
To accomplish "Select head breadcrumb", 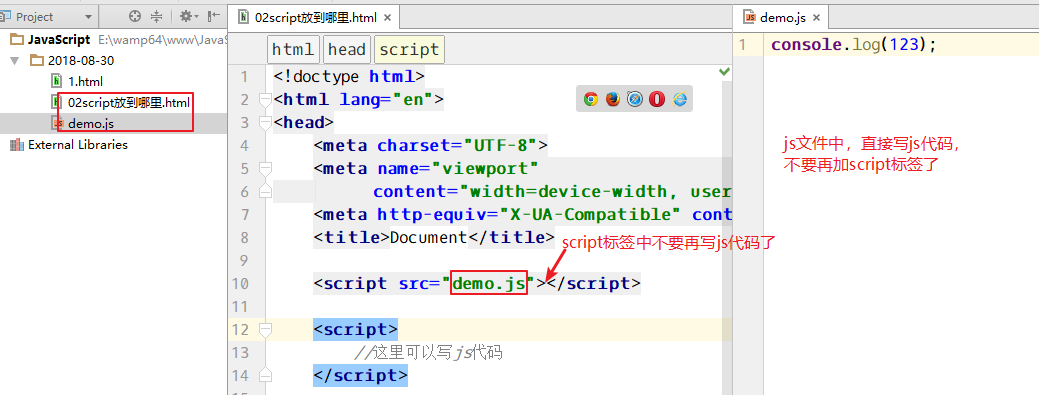I will (347, 50).
